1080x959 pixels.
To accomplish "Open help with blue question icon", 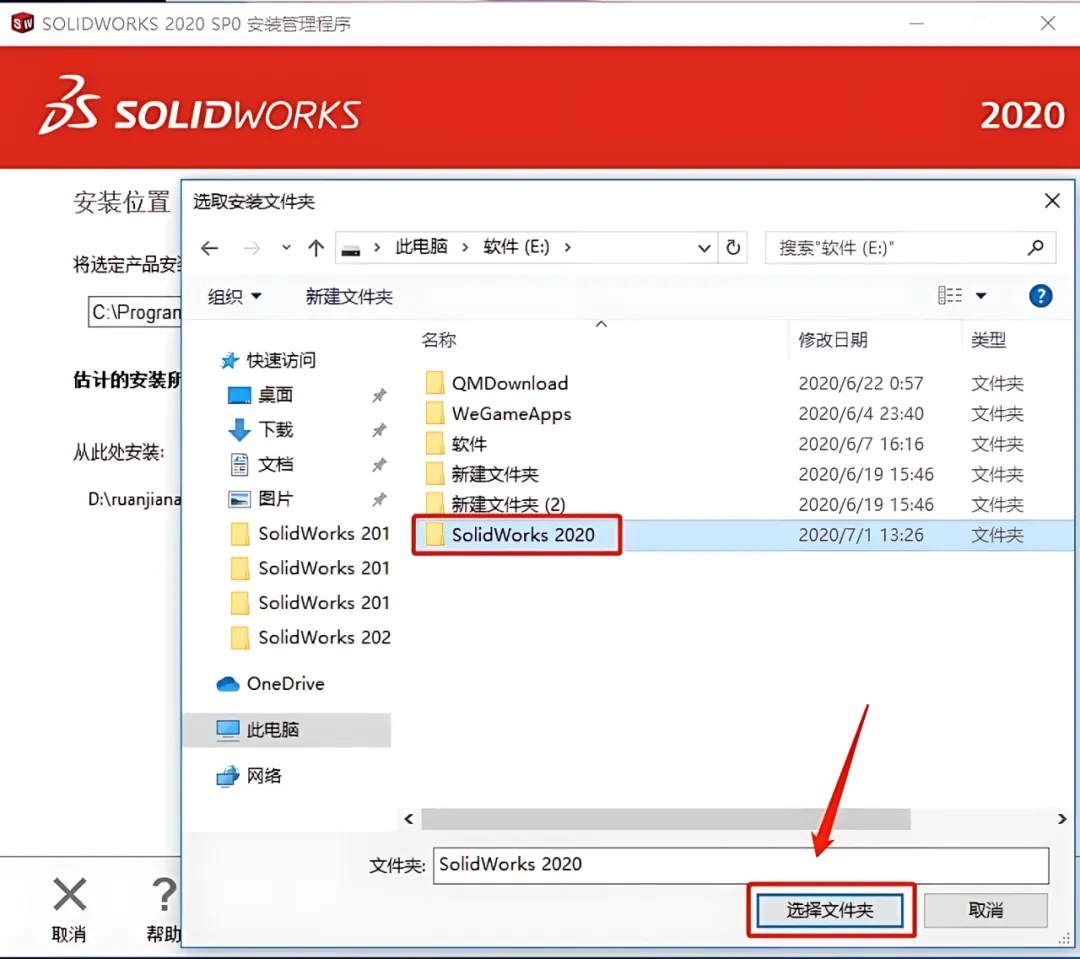I will (1040, 296).
